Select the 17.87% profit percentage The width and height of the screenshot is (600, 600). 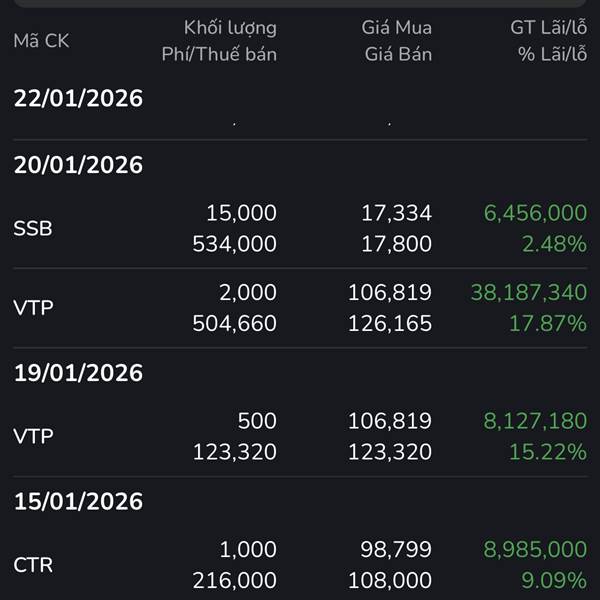coord(549,324)
